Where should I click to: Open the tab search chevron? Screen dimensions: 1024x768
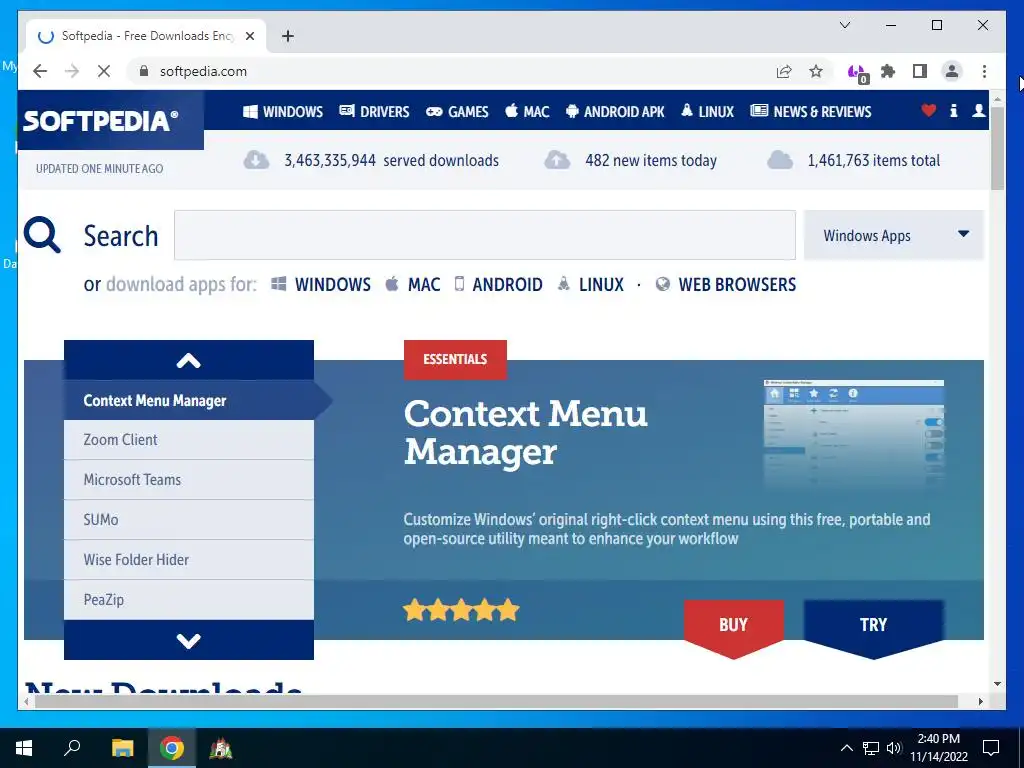845,25
